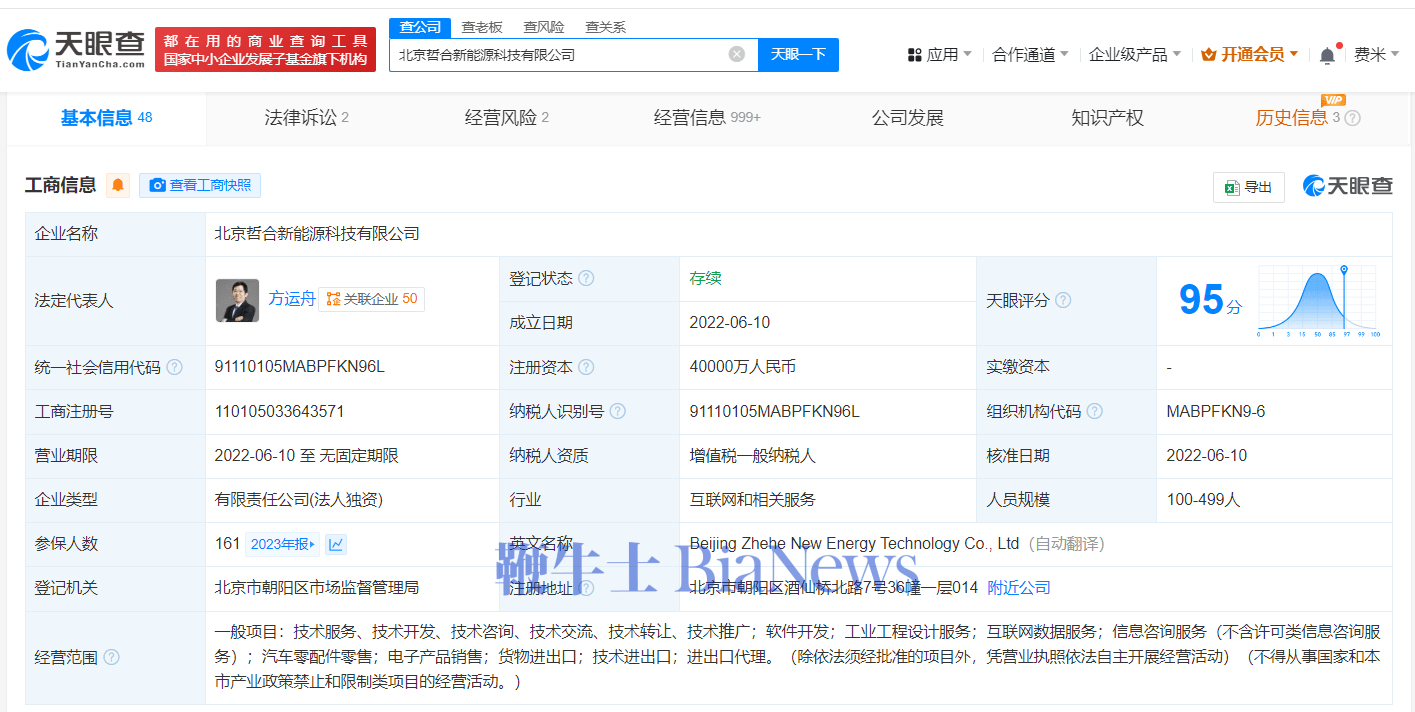Switch to the 查关系 search tab
1415x712 pixels.
606,27
